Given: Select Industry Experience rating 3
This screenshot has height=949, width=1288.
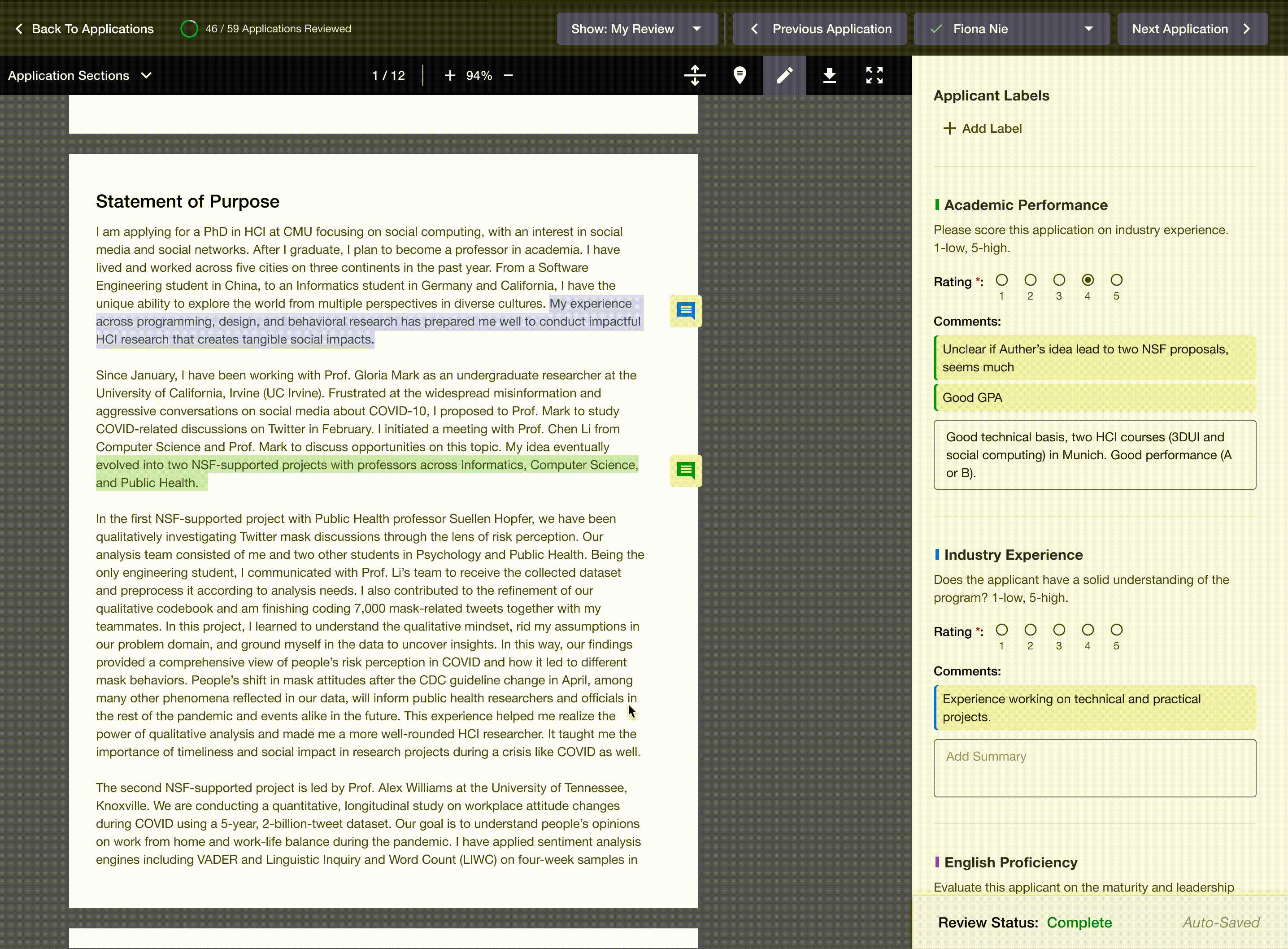Looking at the screenshot, I should (x=1059, y=630).
